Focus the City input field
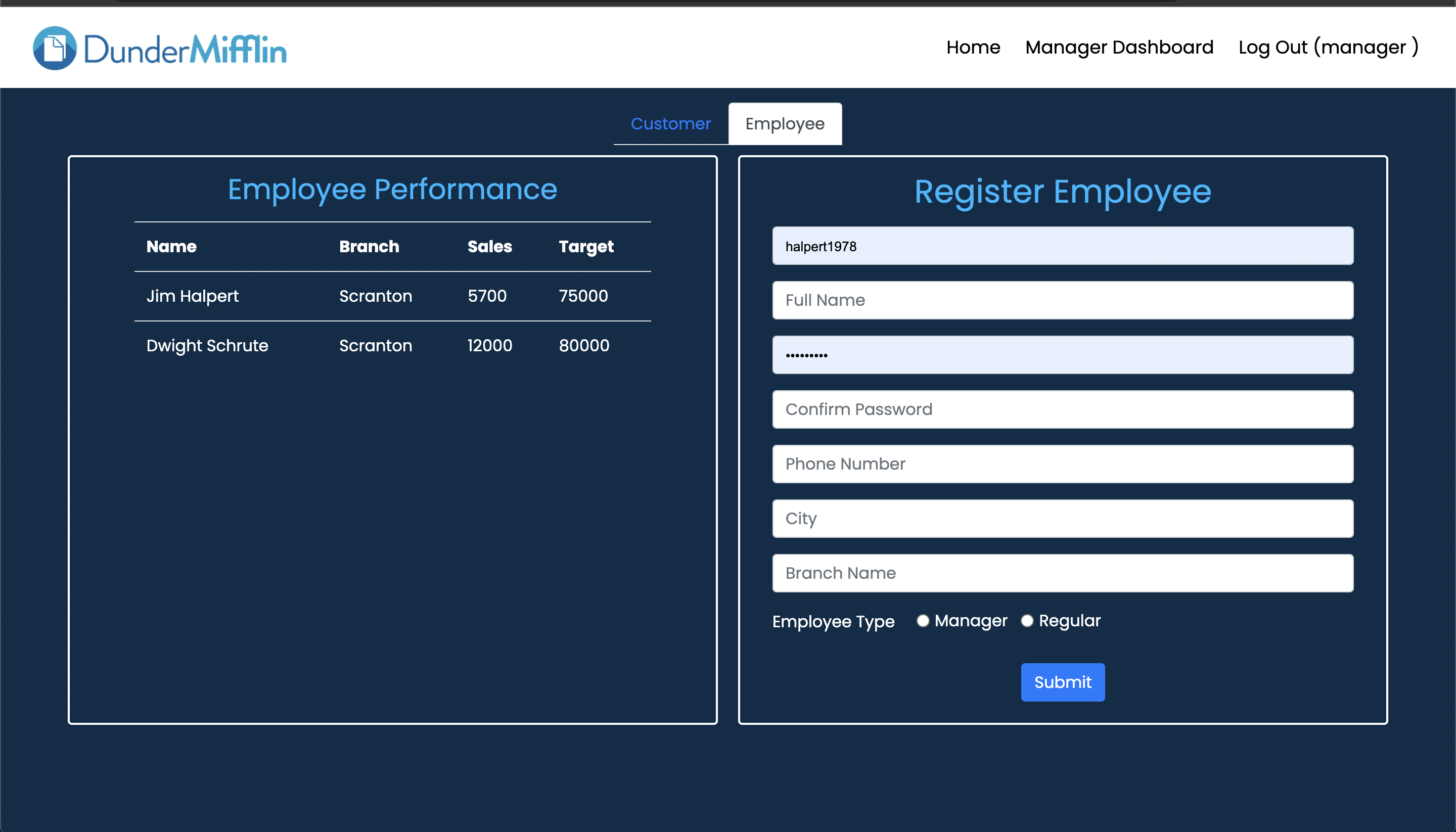This screenshot has width=1456, height=832. click(x=1062, y=519)
